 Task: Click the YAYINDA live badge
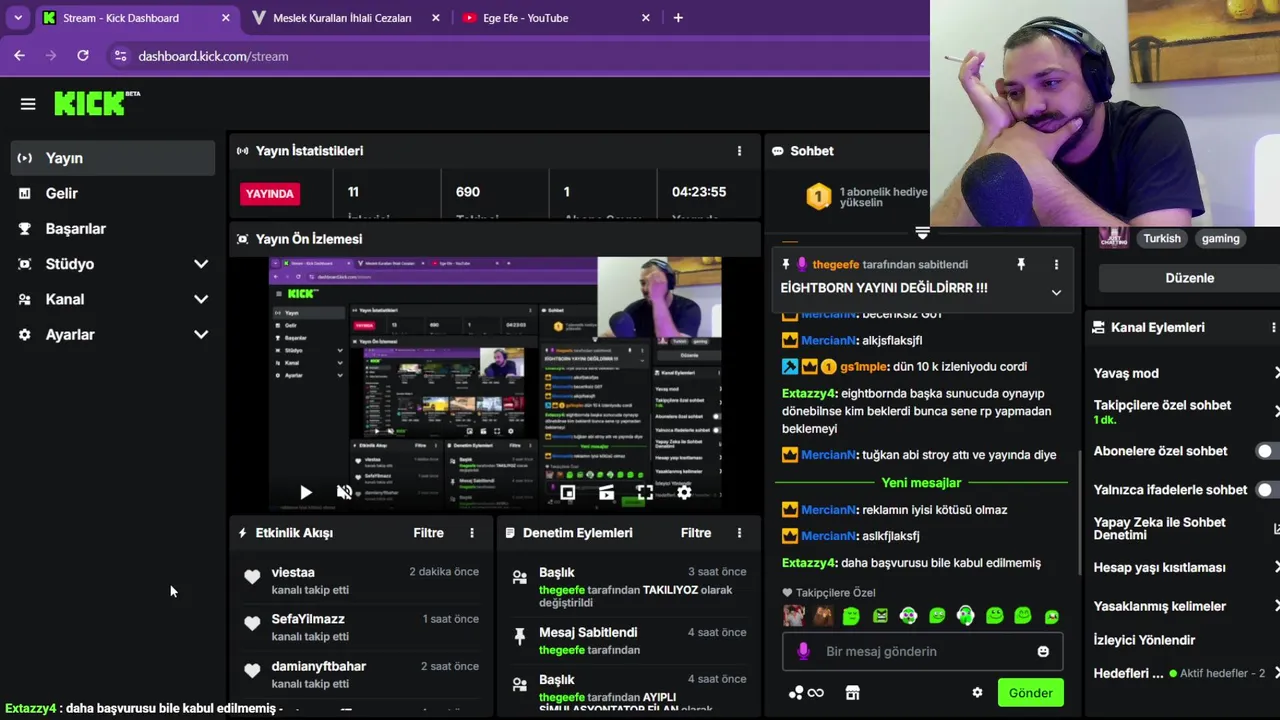(270, 193)
